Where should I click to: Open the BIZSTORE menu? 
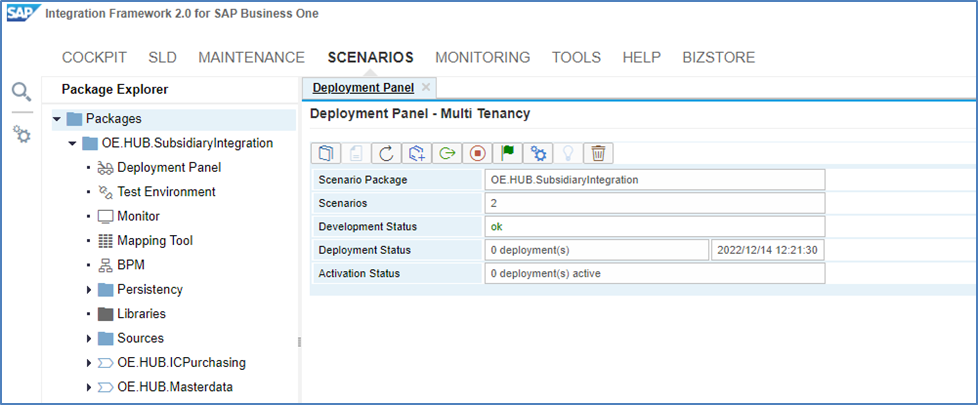pyautogui.click(x=718, y=57)
